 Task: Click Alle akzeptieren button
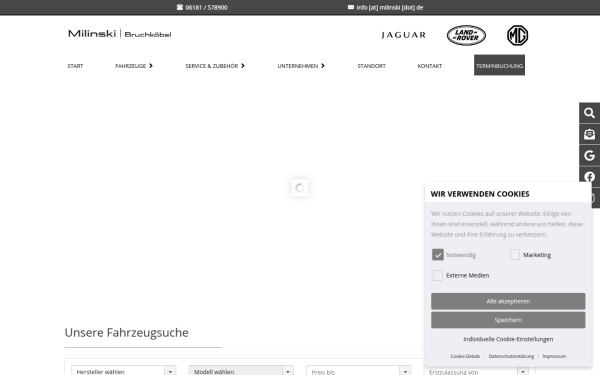[x=508, y=301]
